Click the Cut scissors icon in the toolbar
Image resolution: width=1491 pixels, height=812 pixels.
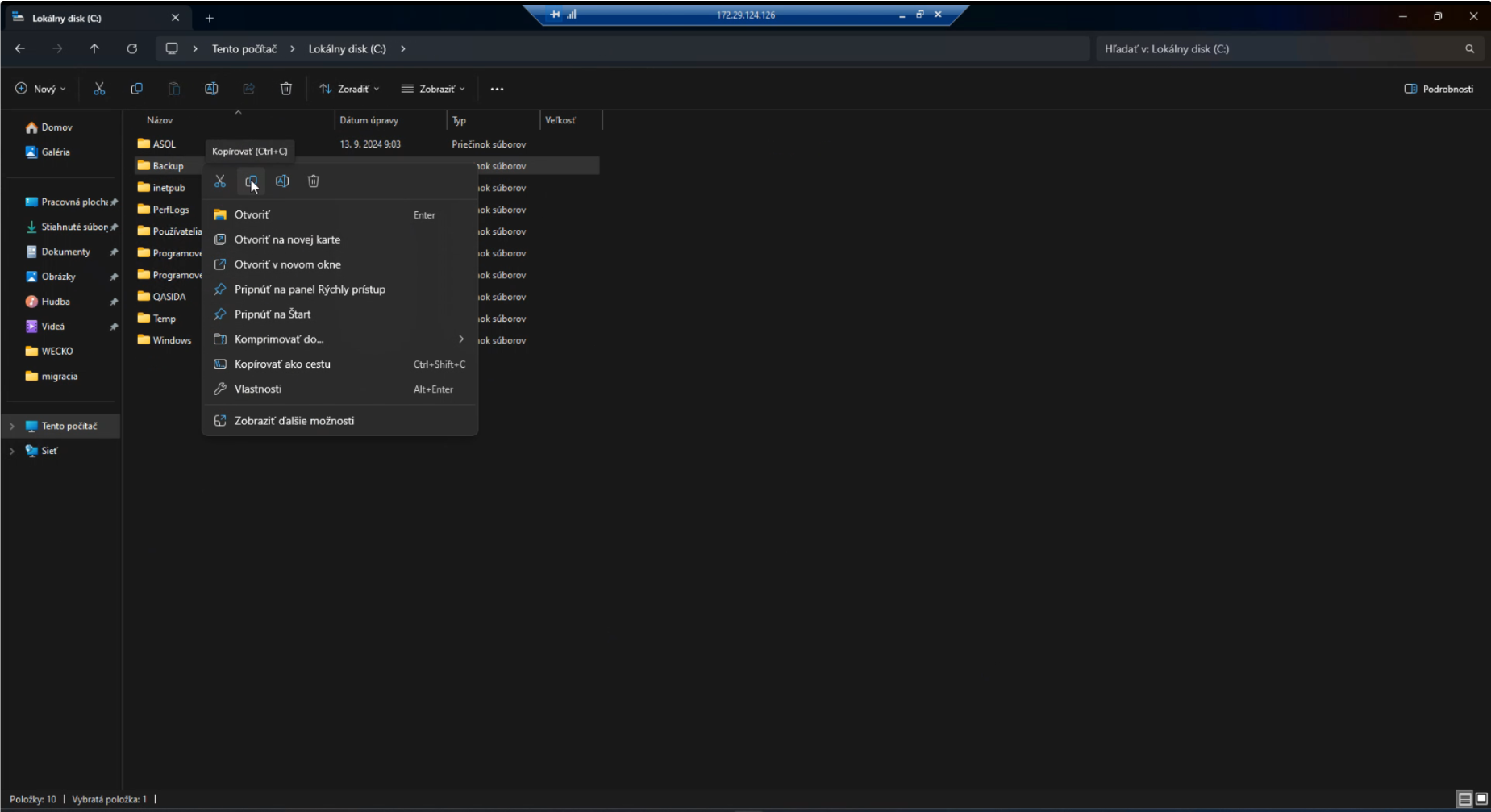point(99,89)
